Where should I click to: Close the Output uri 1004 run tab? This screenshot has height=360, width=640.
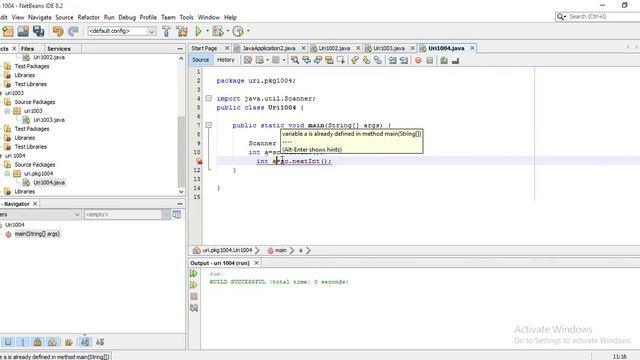[x=256, y=263]
